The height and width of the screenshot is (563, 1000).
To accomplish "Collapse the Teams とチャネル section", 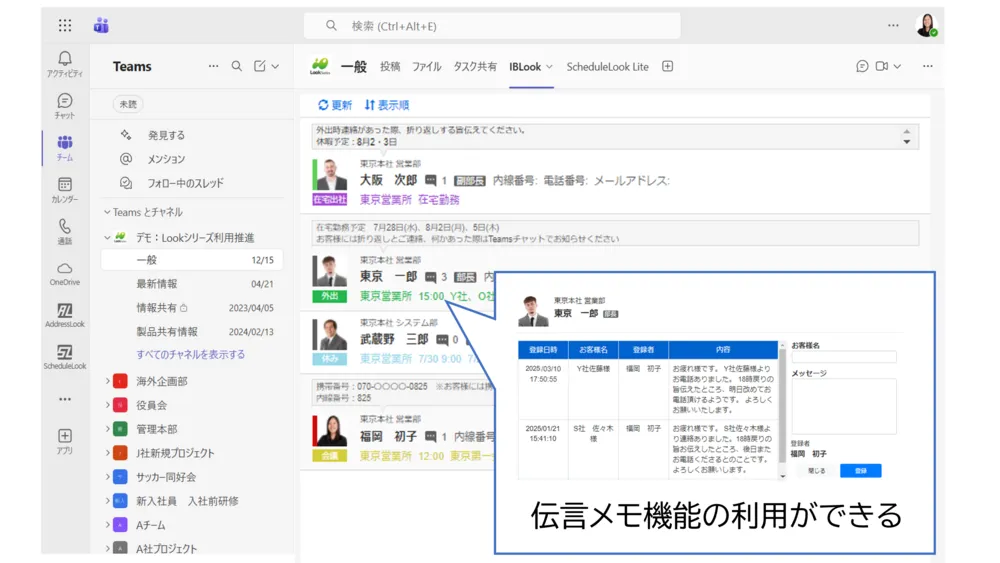I will click(x=107, y=212).
